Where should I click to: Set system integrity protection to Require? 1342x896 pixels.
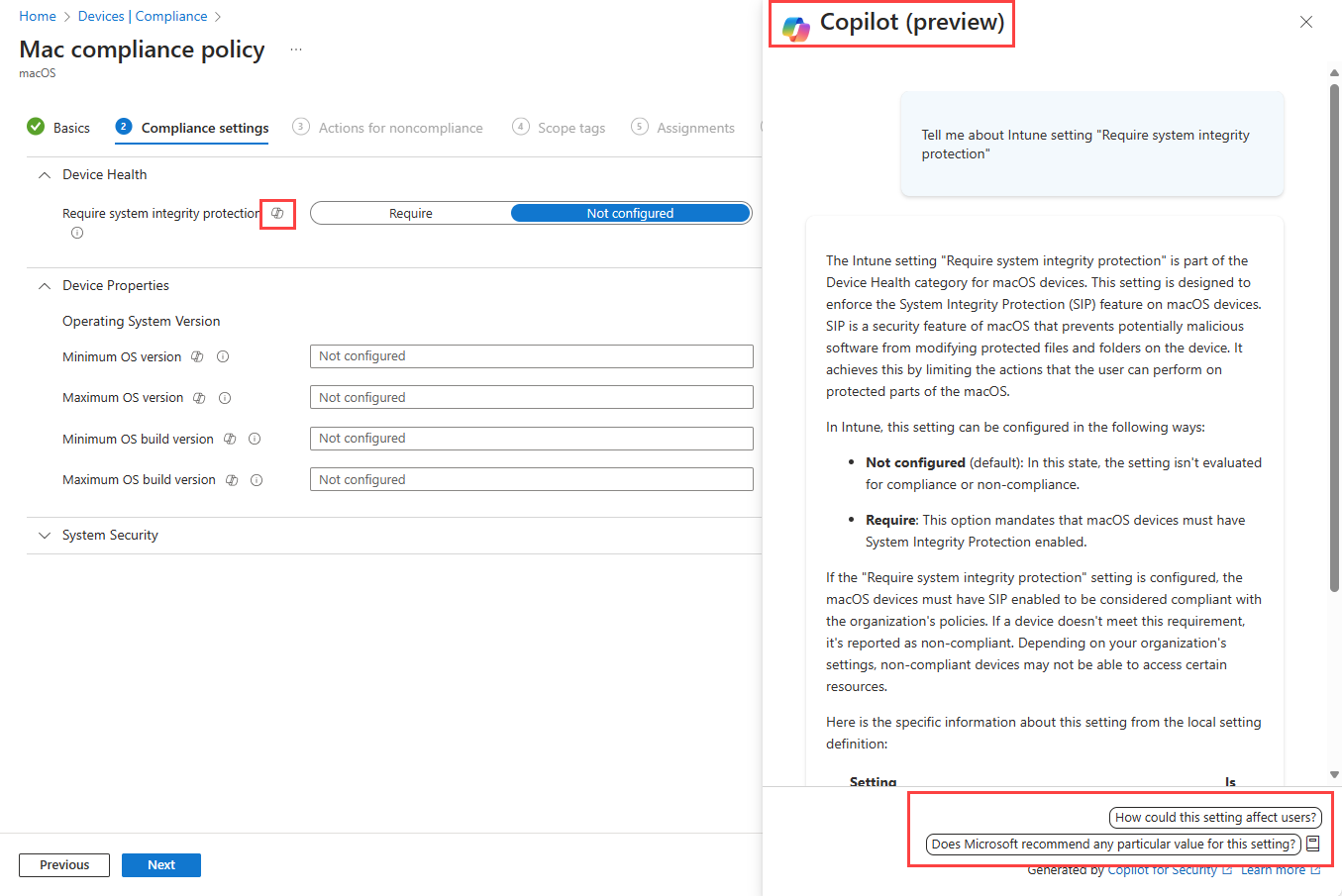(411, 213)
